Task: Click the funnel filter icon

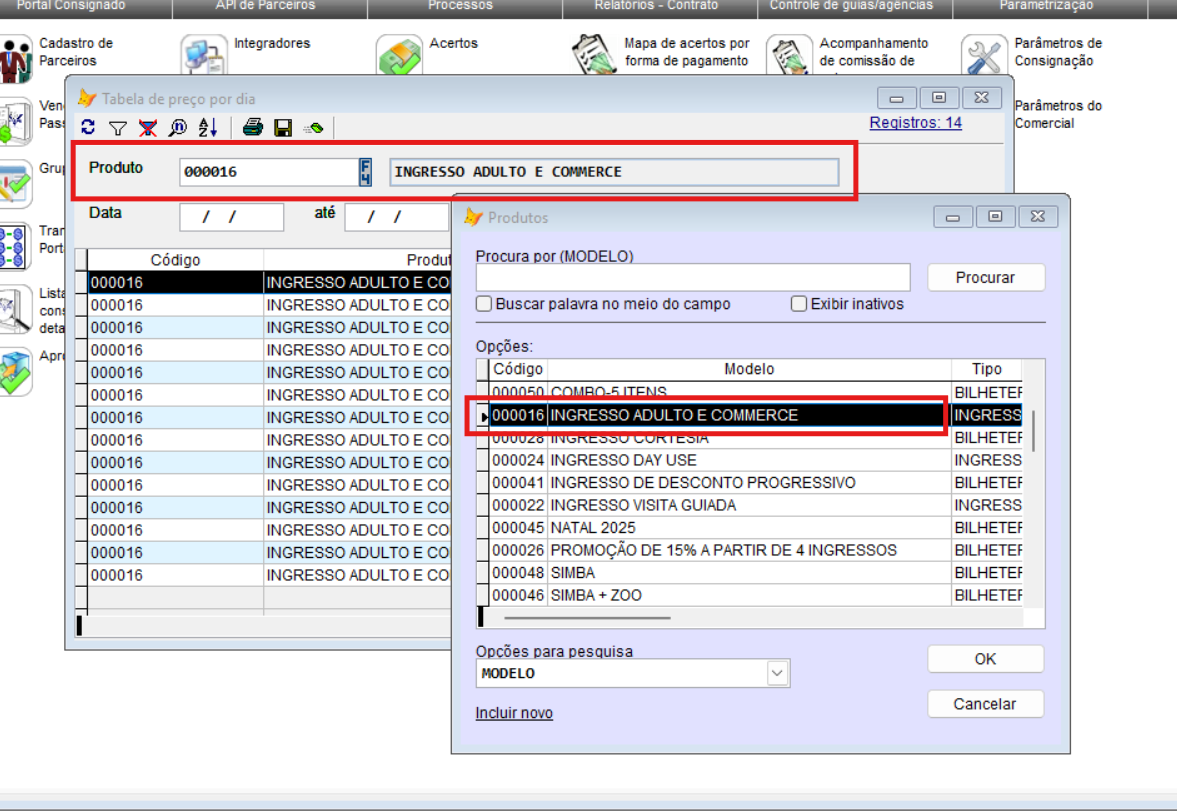Action: tap(118, 127)
